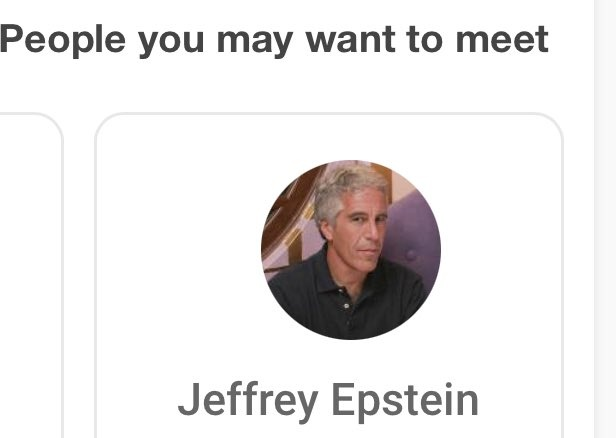Click the gap between the two suggestion cards
616x438 pixels.
pos(79,275)
